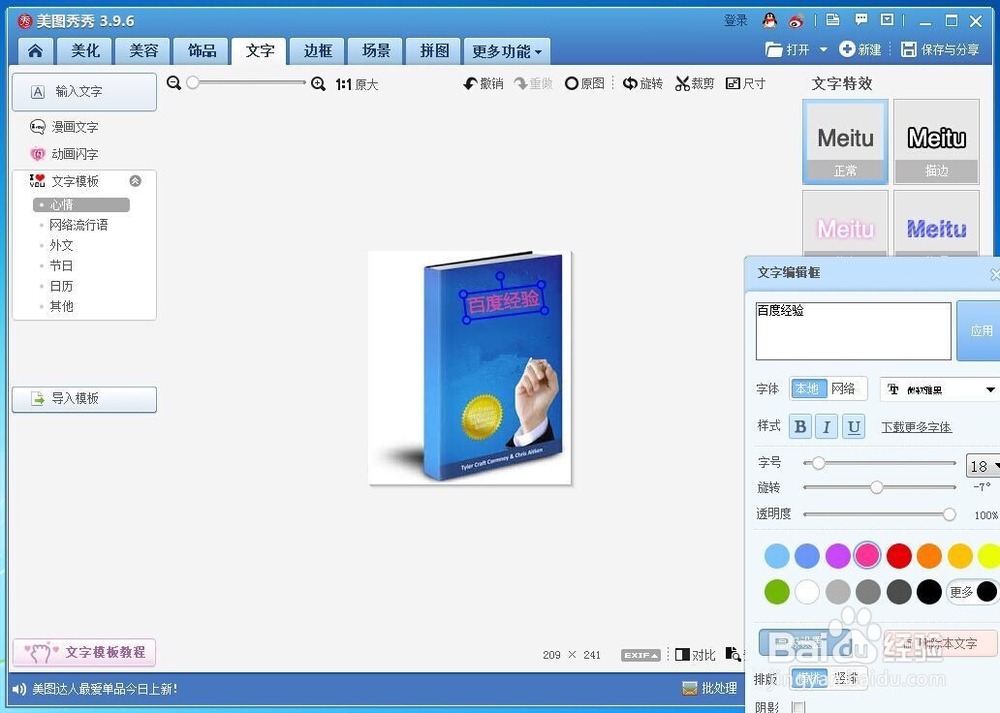Click the zoom out magnifier
Screen dimensions: 1000x713
coord(173,83)
